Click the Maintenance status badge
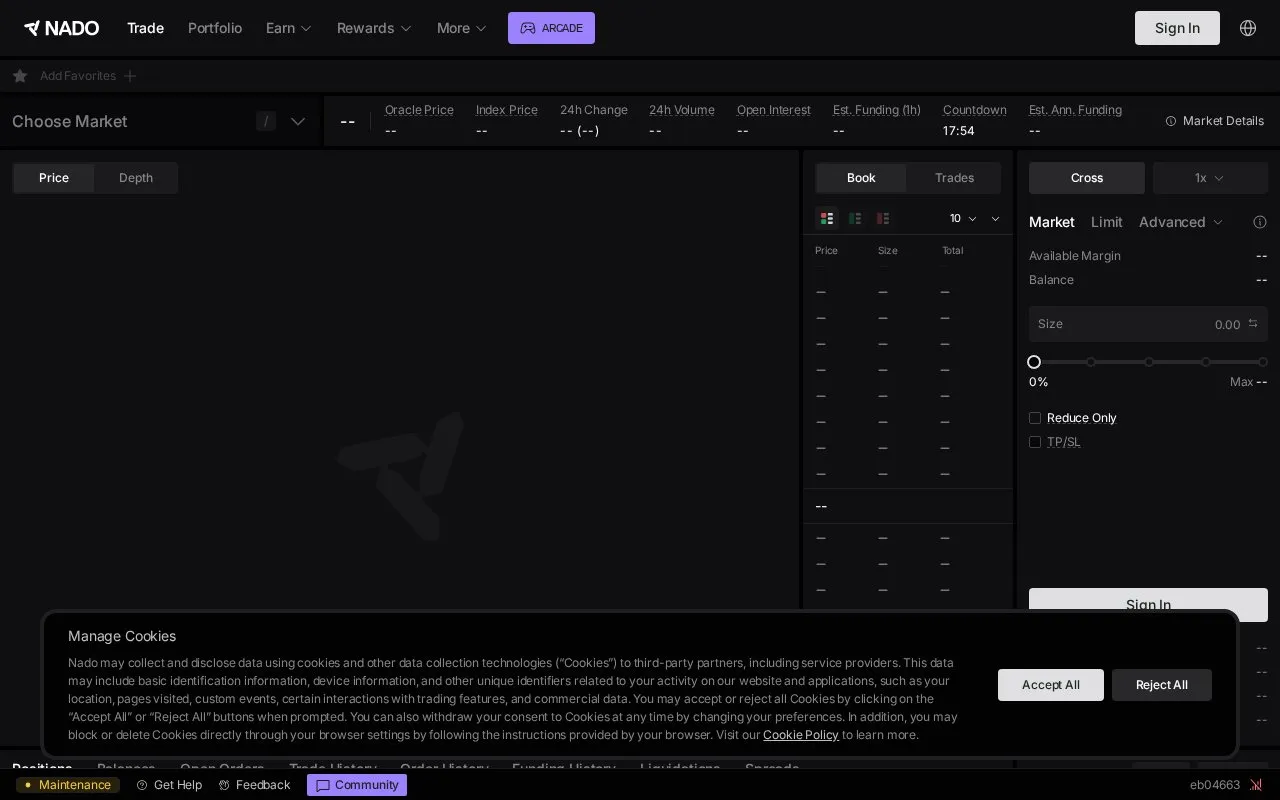 (x=68, y=785)
